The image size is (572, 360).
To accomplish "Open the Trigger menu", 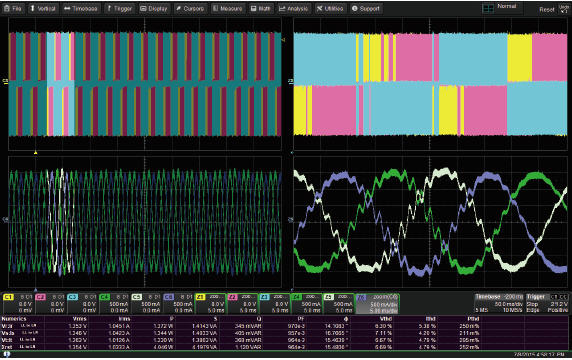I will [119, 8].
